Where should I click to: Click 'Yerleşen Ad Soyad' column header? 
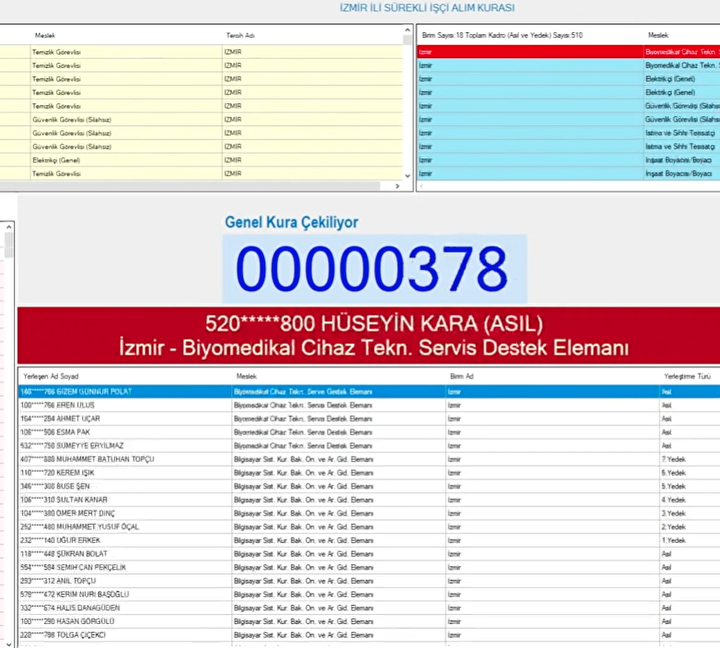pyautogui.click(x=51, y=377)
